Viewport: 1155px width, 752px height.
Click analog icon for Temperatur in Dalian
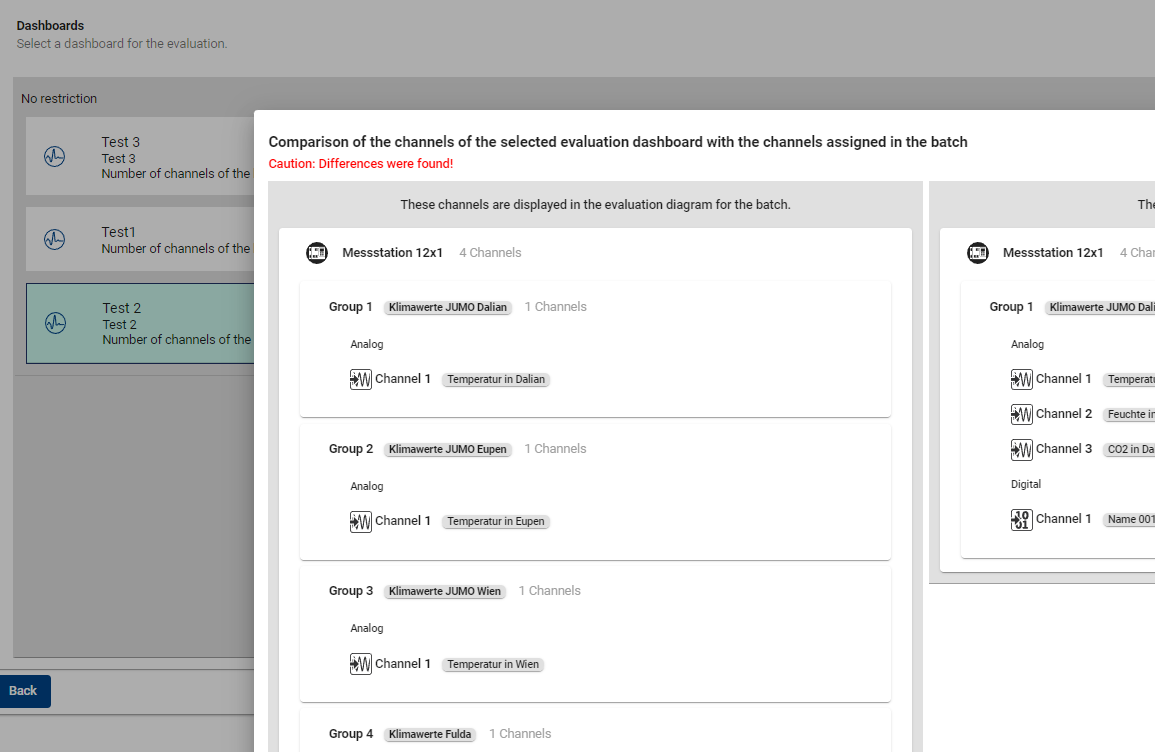point(361,379)
